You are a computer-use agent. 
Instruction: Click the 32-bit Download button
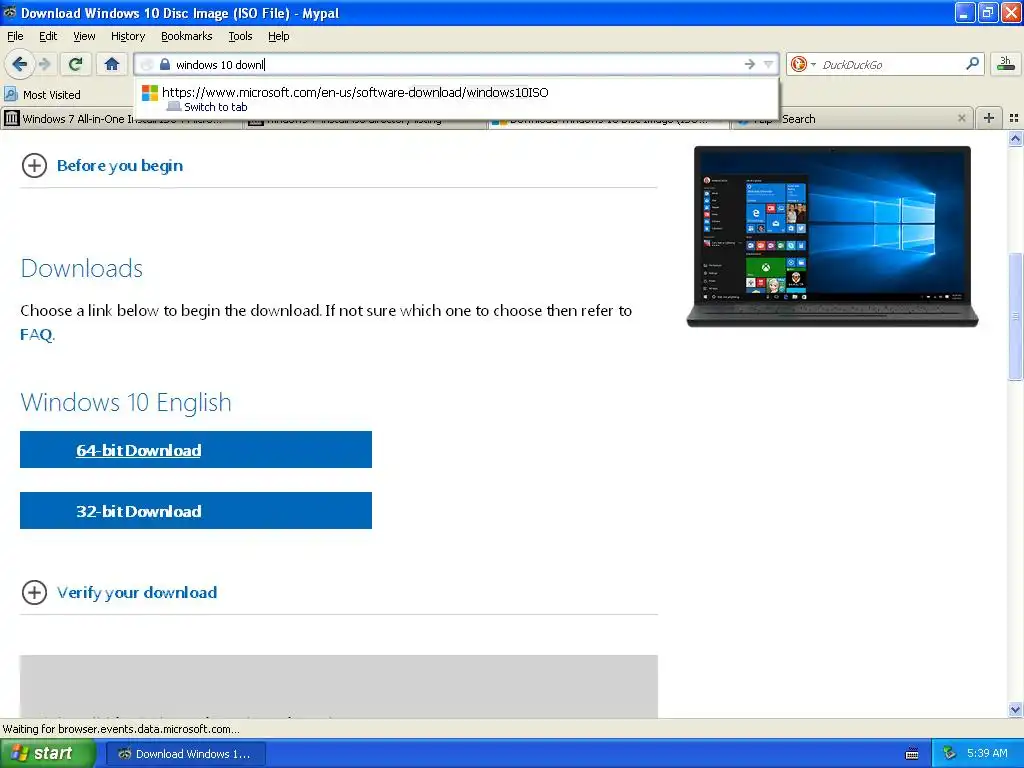pyautogui.click(x=196, y=510)
